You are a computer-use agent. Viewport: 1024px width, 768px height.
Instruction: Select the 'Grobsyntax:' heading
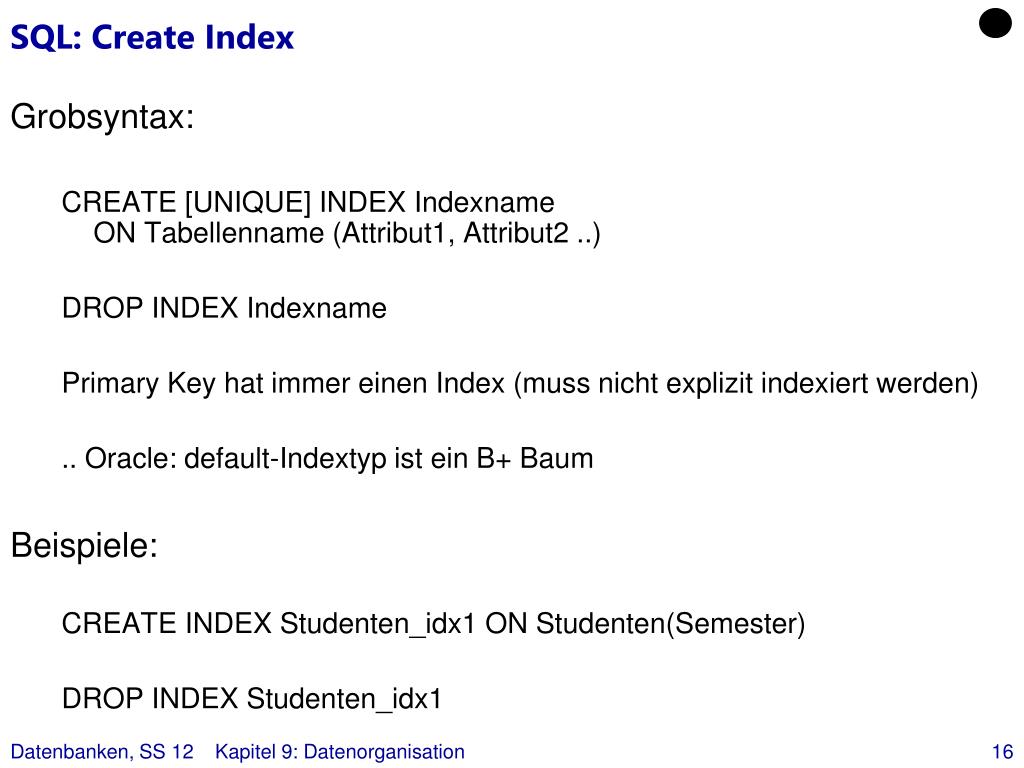coord(103,118)
